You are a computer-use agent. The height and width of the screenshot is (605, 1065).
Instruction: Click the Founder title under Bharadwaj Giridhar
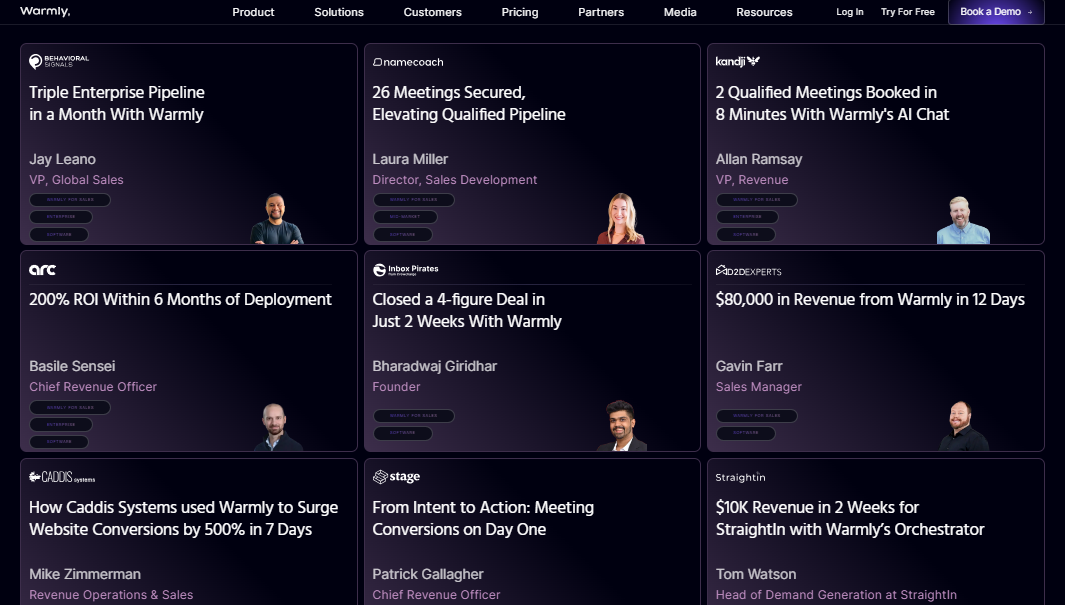click(396, 386)
